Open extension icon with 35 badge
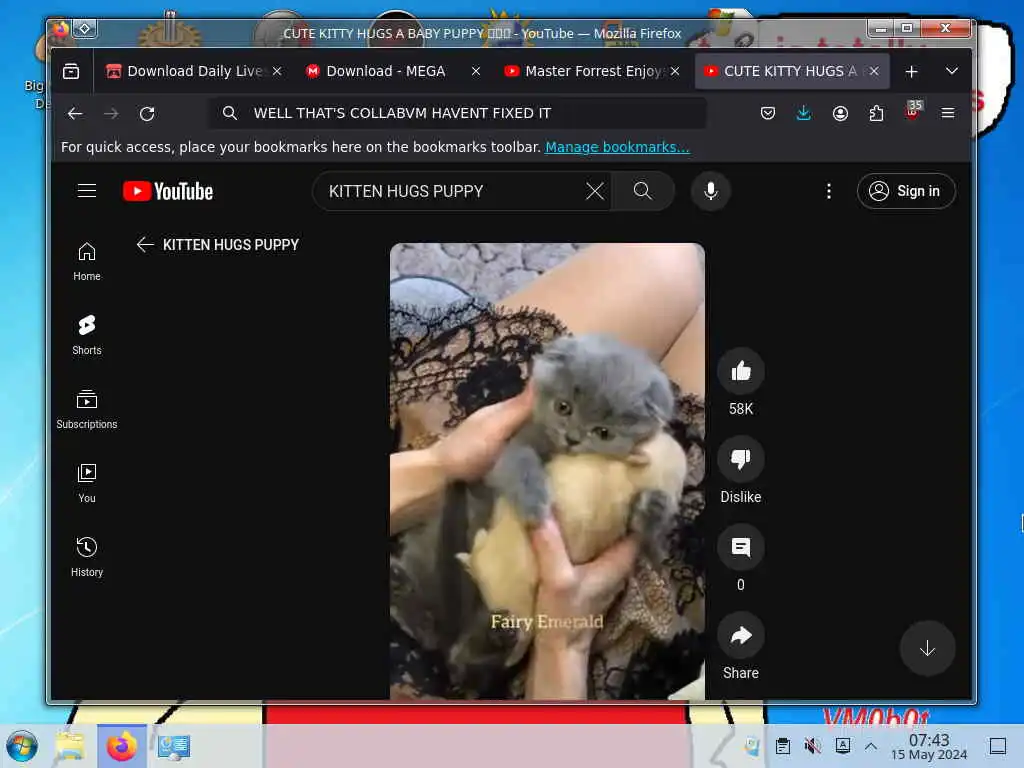The image size is (1024, 768). point(913,111)
